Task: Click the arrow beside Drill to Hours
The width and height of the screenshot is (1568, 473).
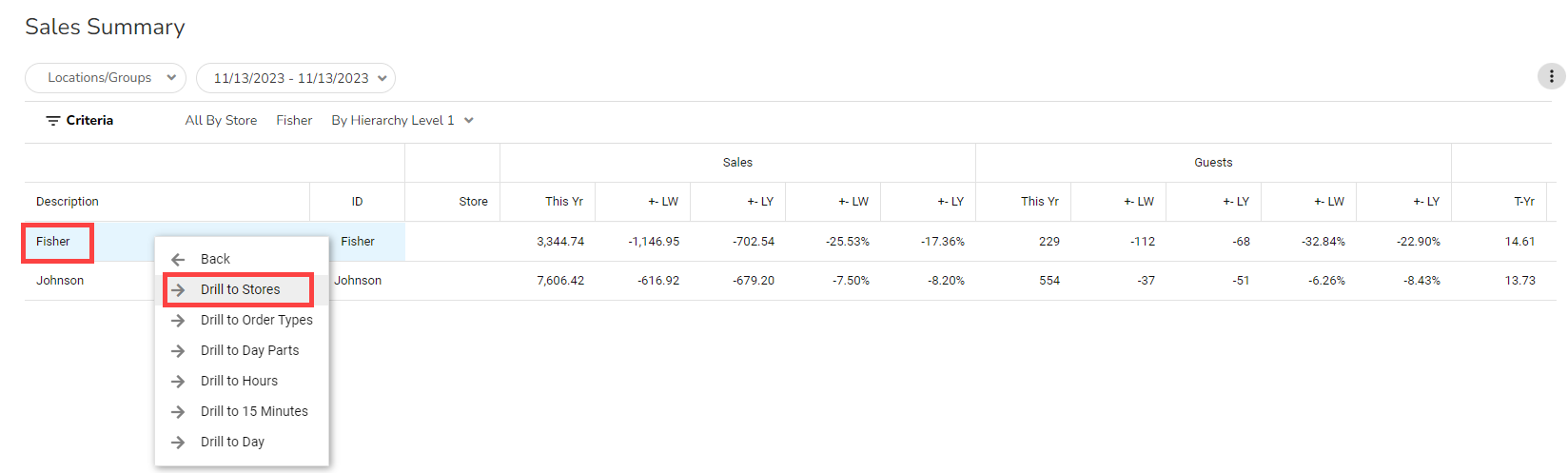Action: [x=178, y=382]
